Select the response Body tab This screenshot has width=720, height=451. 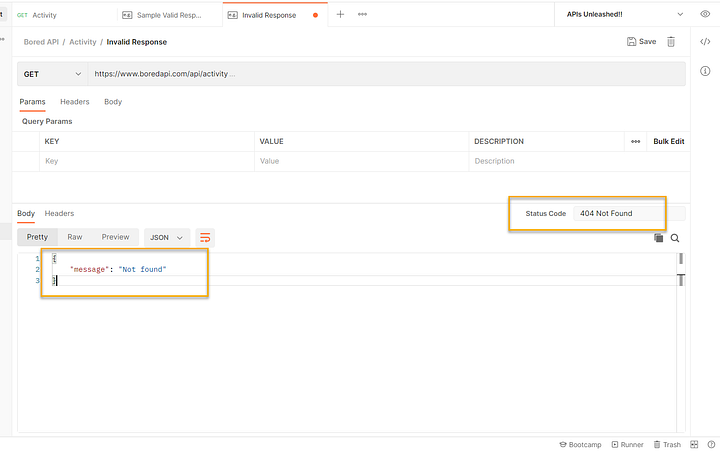click(x=26, y=214)
